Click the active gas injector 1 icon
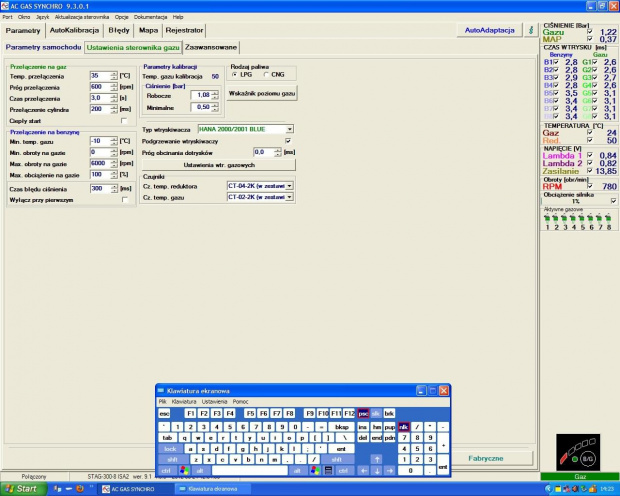Viewport: 620px width, 496px height. [546, 219]
